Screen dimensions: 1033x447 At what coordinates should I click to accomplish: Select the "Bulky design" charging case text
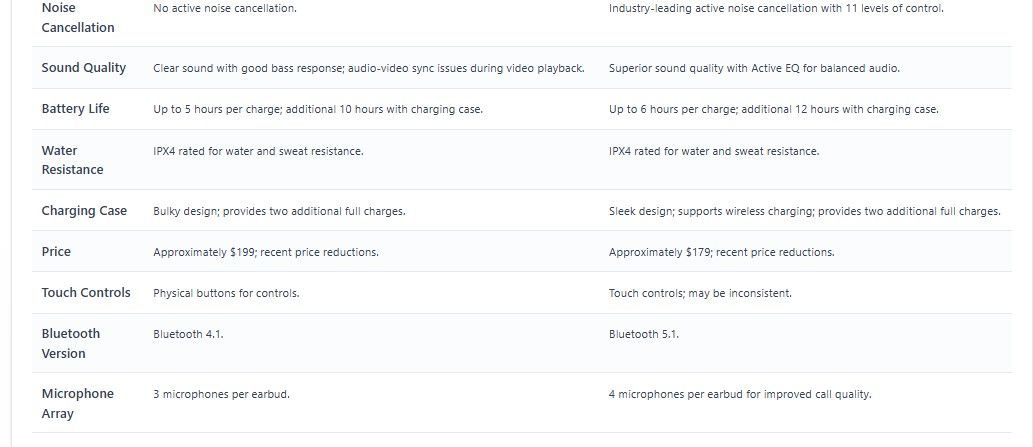(279, 211)
